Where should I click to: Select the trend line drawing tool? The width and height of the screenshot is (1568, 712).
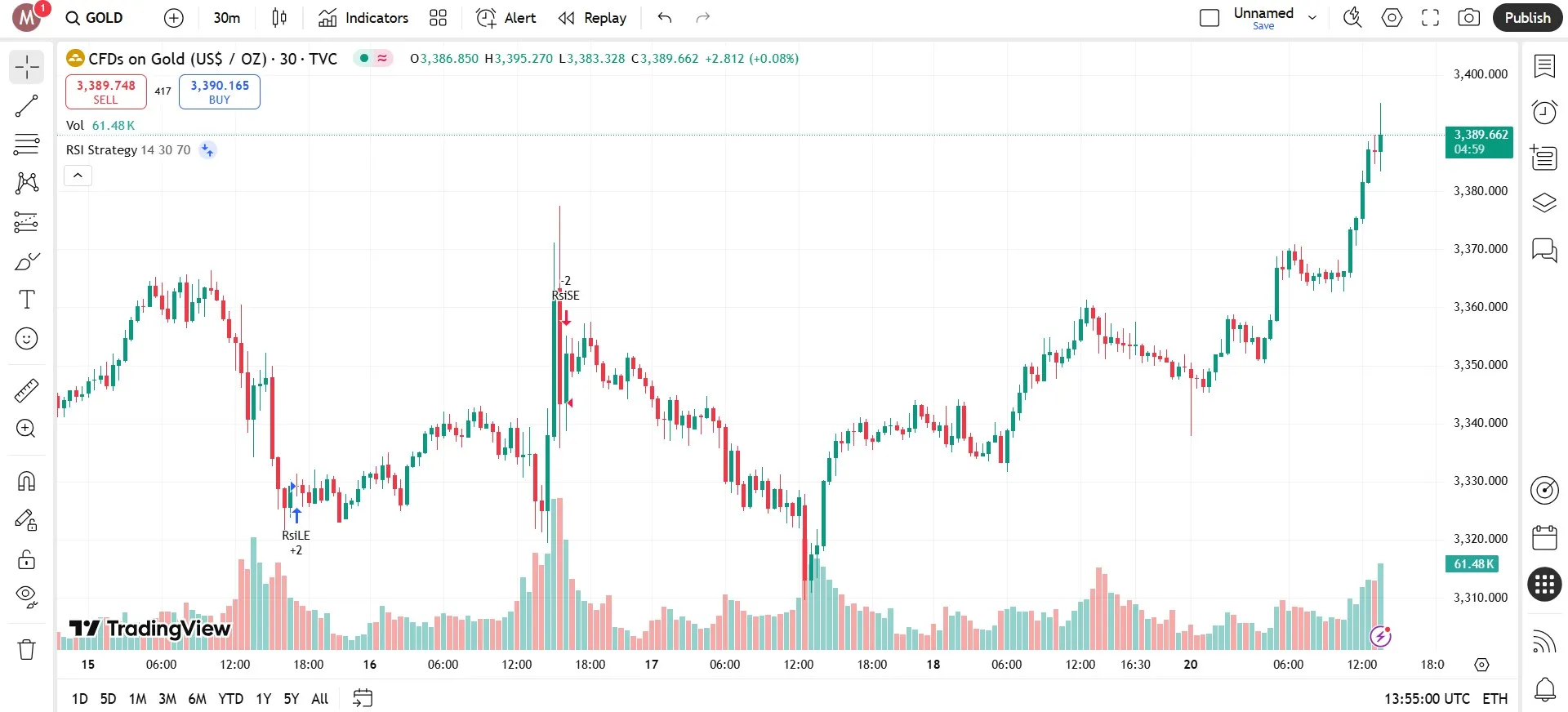click(26, 105)
